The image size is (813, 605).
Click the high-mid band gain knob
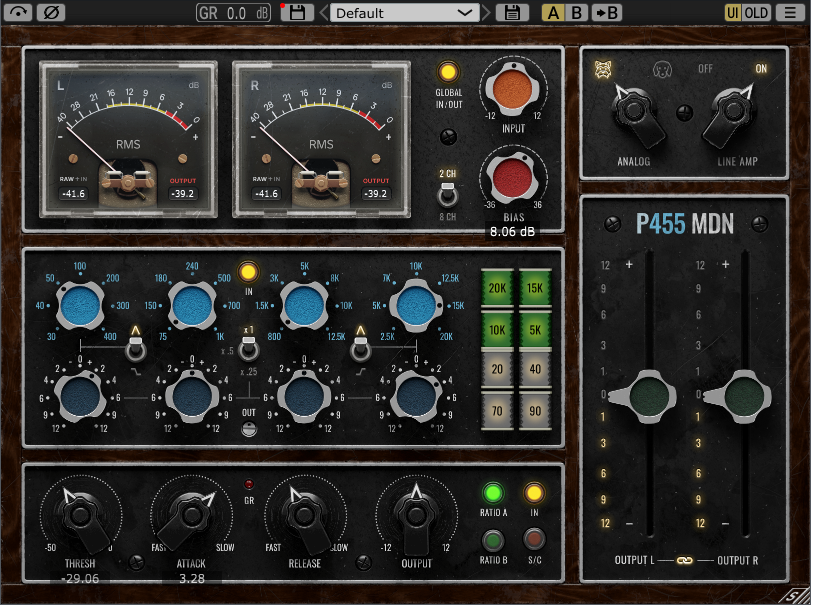click(304, 397)
